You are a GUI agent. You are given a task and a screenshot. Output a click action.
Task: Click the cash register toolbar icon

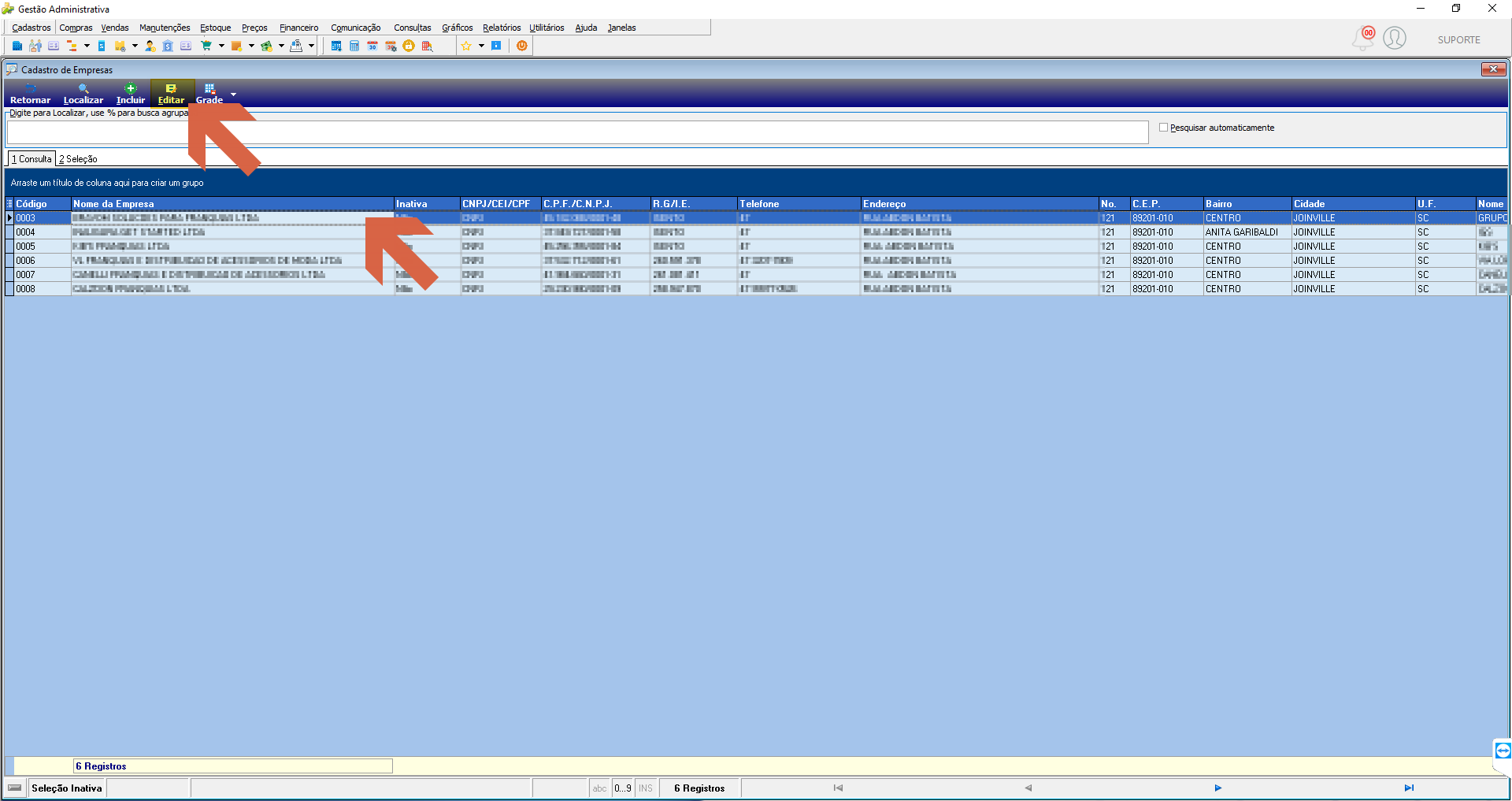click(x=296, y=46)
